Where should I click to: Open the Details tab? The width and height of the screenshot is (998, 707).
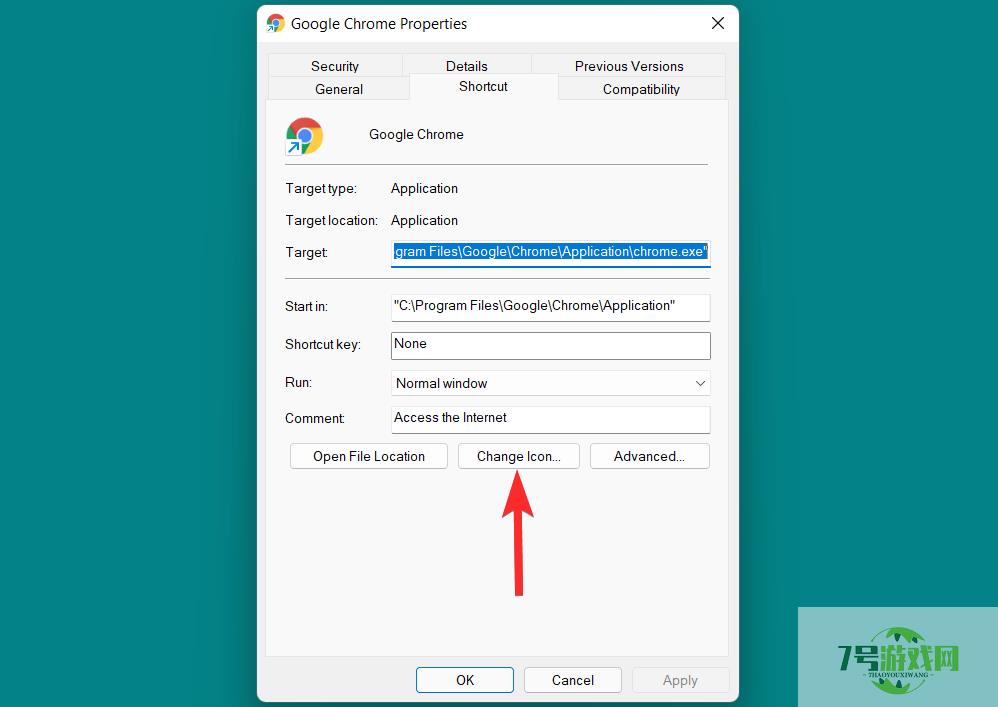(x=467, y=66)
